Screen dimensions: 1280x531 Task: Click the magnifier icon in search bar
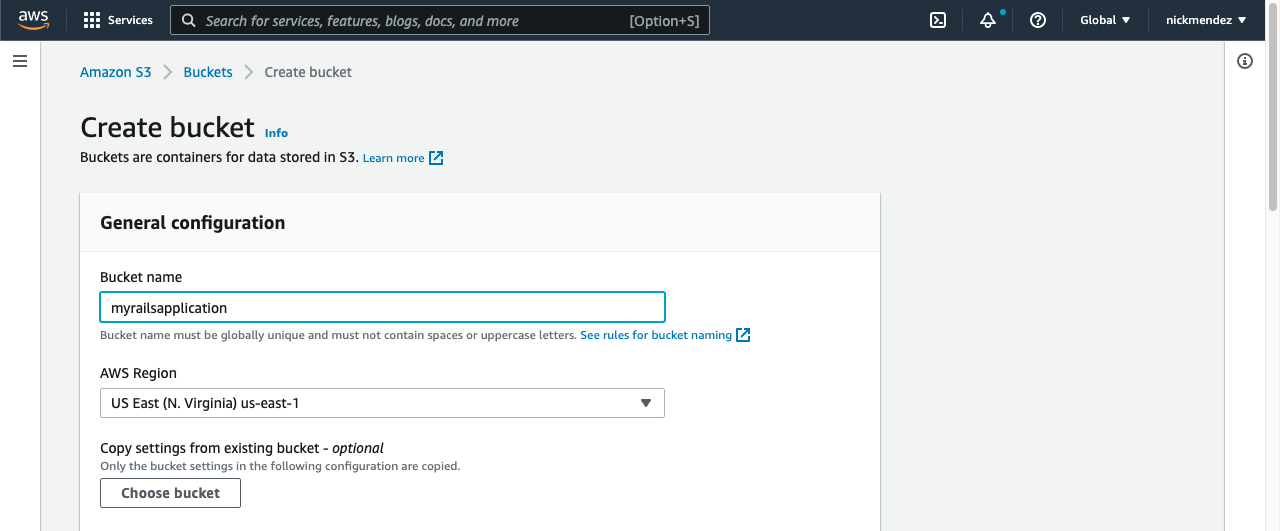tap(189, 20)
